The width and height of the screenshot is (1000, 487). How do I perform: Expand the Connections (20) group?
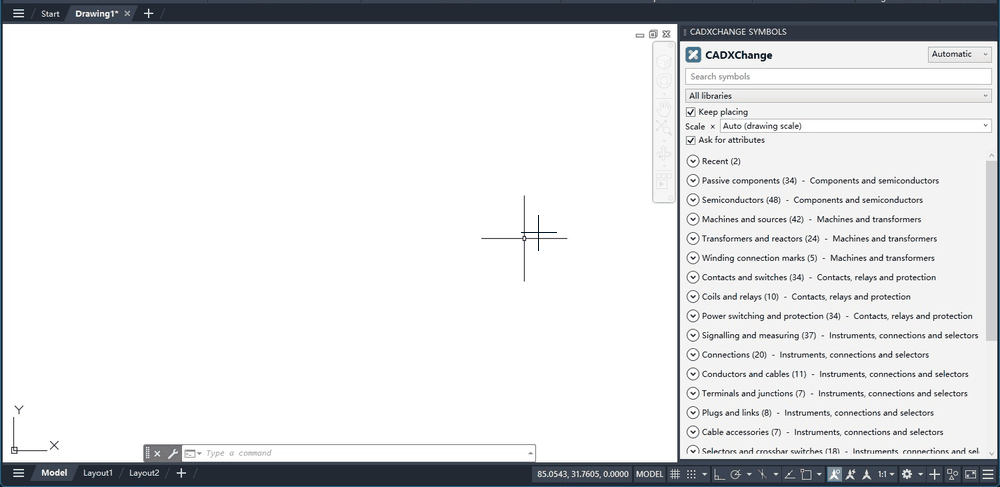point(693,354)
